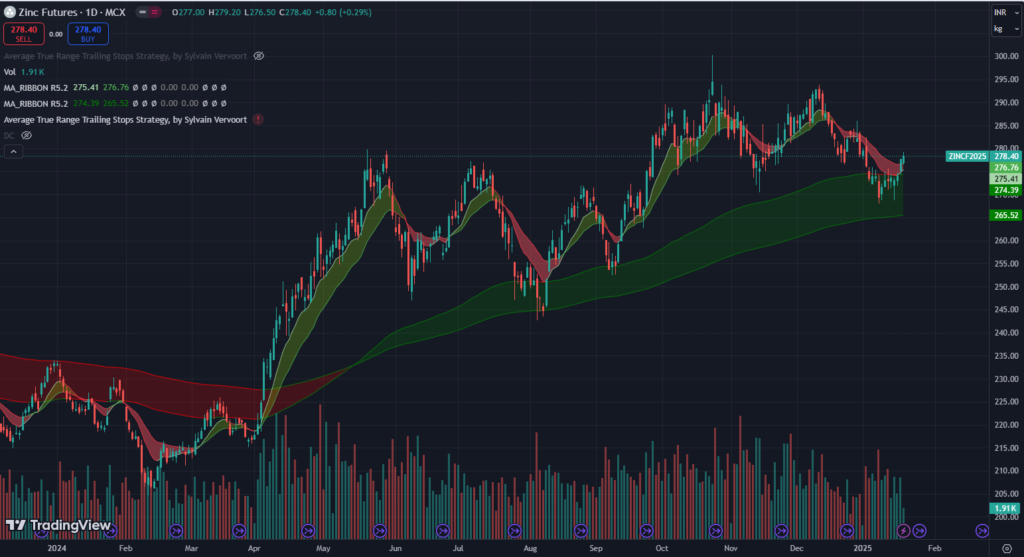The height and width of the screenshot is (557, 1024).
Task: Click the 220.00 level on the price axis
Action: coord(1006,425)
